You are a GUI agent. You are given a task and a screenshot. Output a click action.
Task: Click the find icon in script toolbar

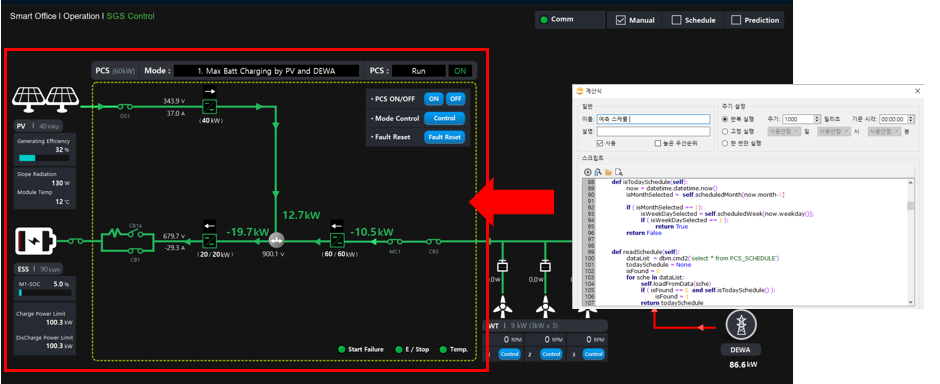598,172
